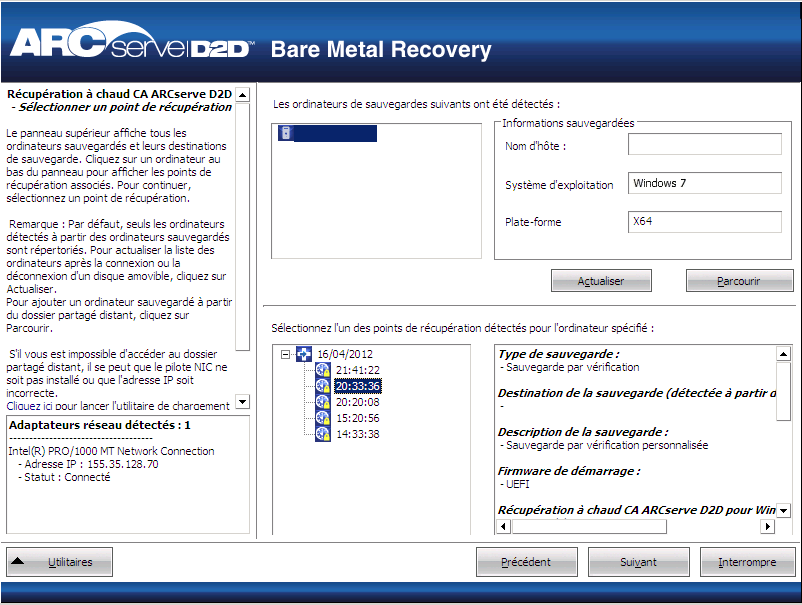
Task: Open the Utilitaires menu button
Action: click(x=59, y=562)
